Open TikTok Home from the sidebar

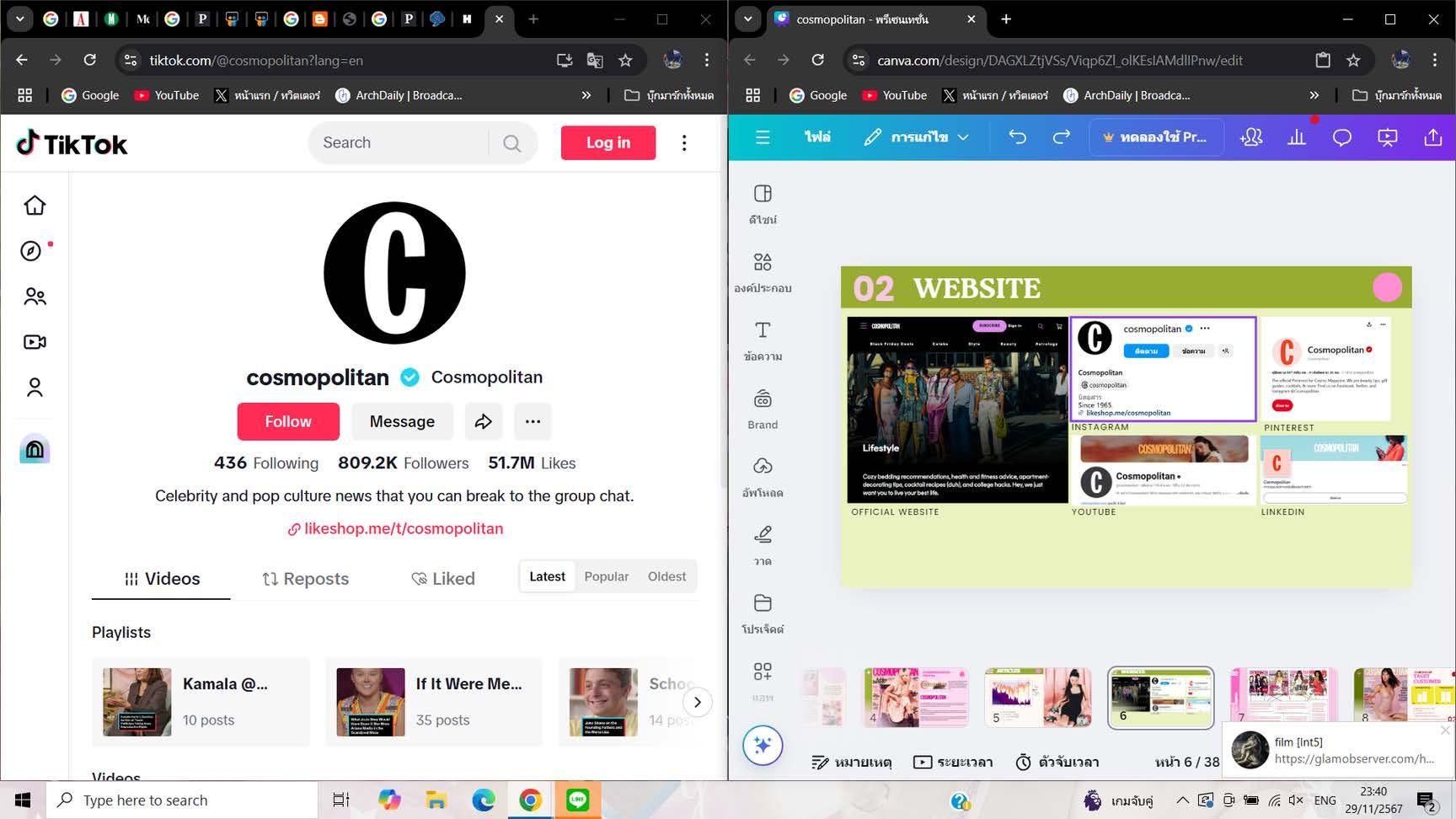(35, 206)
